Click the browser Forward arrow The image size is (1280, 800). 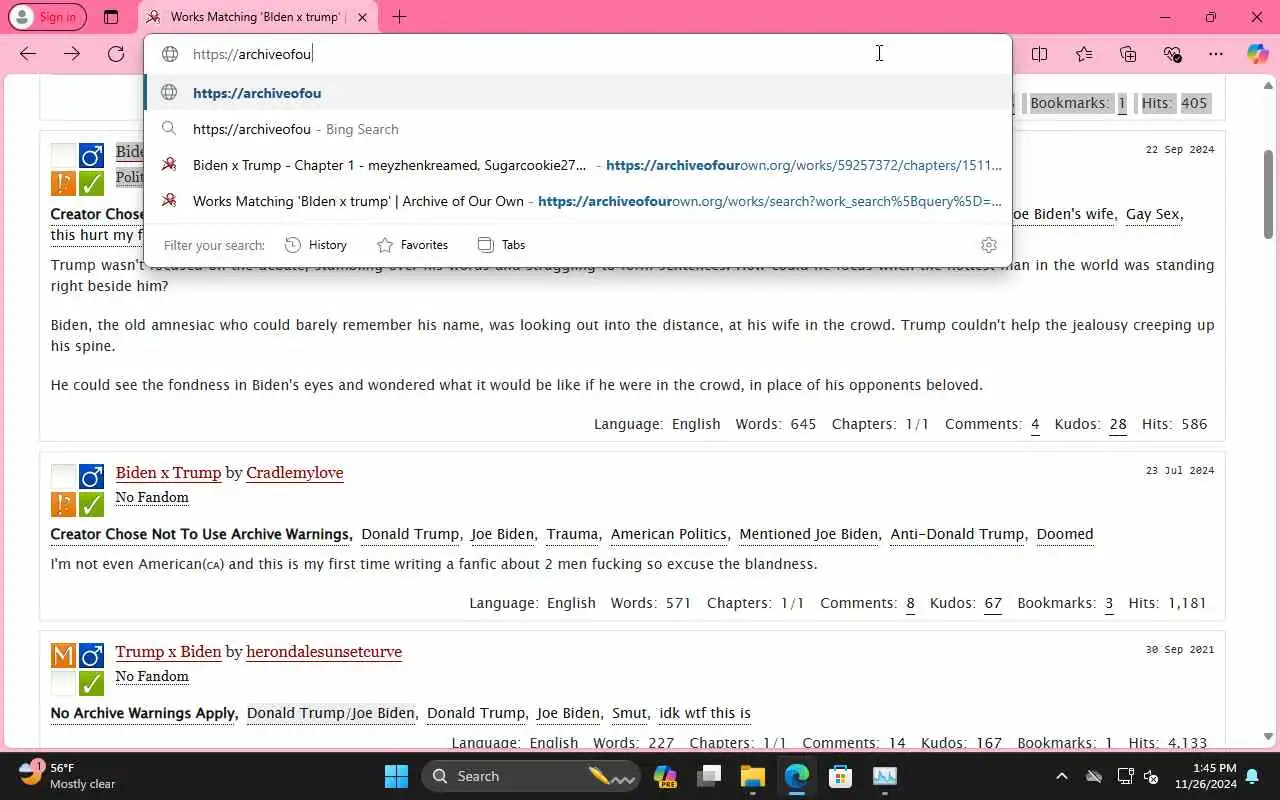tap(72, 54)
